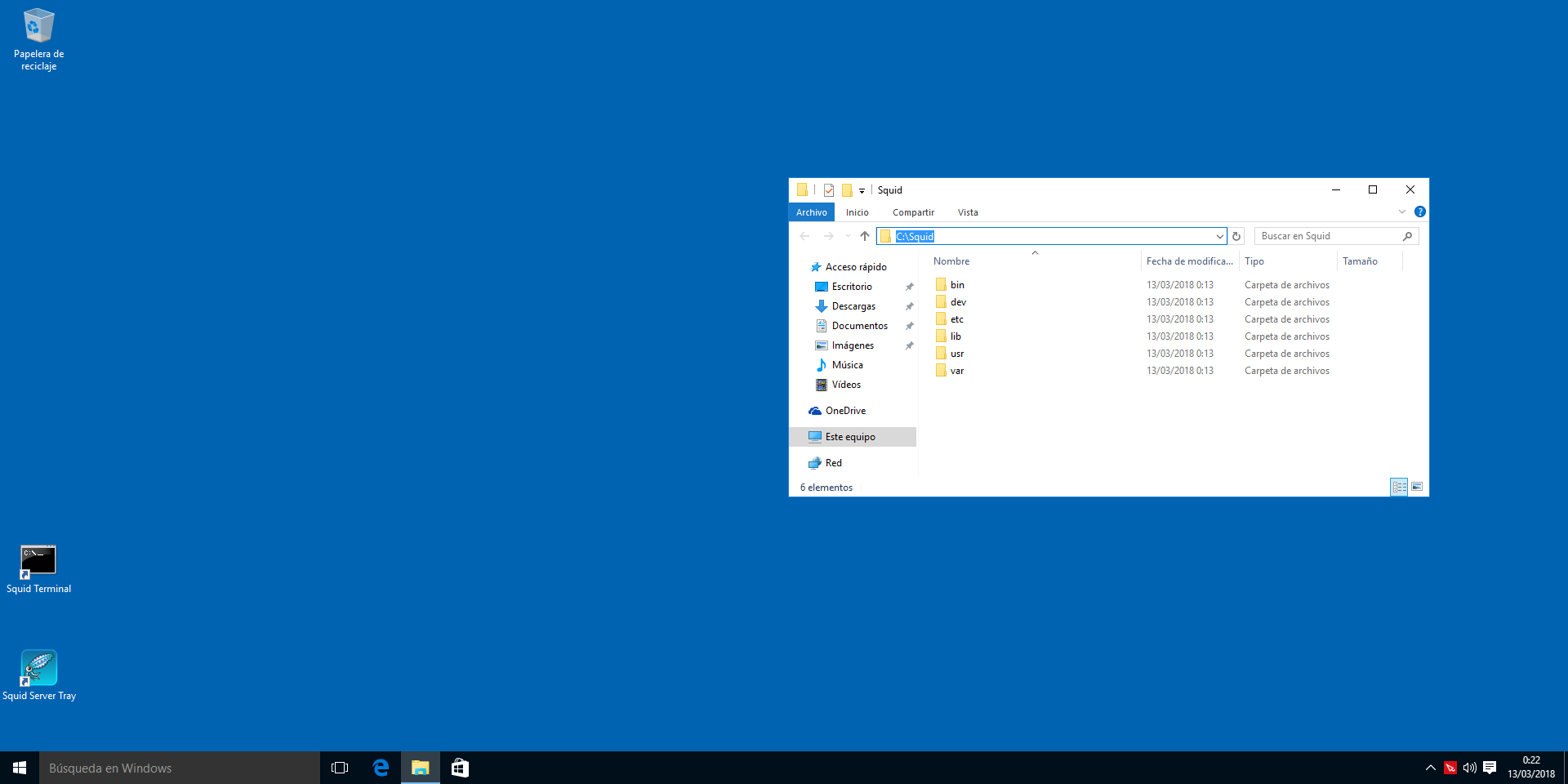
Task: Click the Explorer help question mark icon
Action: click(1420, 212)
